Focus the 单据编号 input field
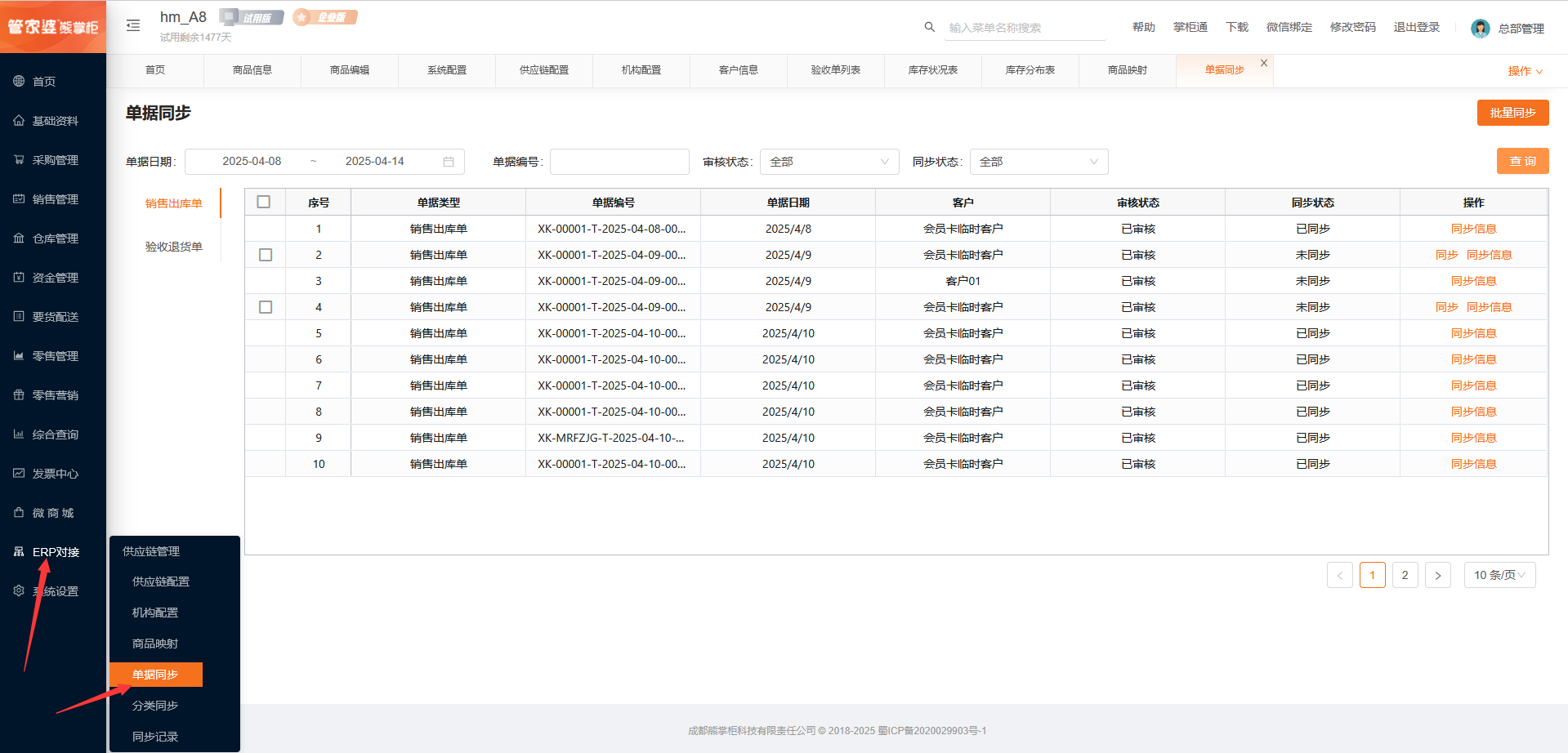The height and width of the screenshot is (753, 1568). (619, 162)
